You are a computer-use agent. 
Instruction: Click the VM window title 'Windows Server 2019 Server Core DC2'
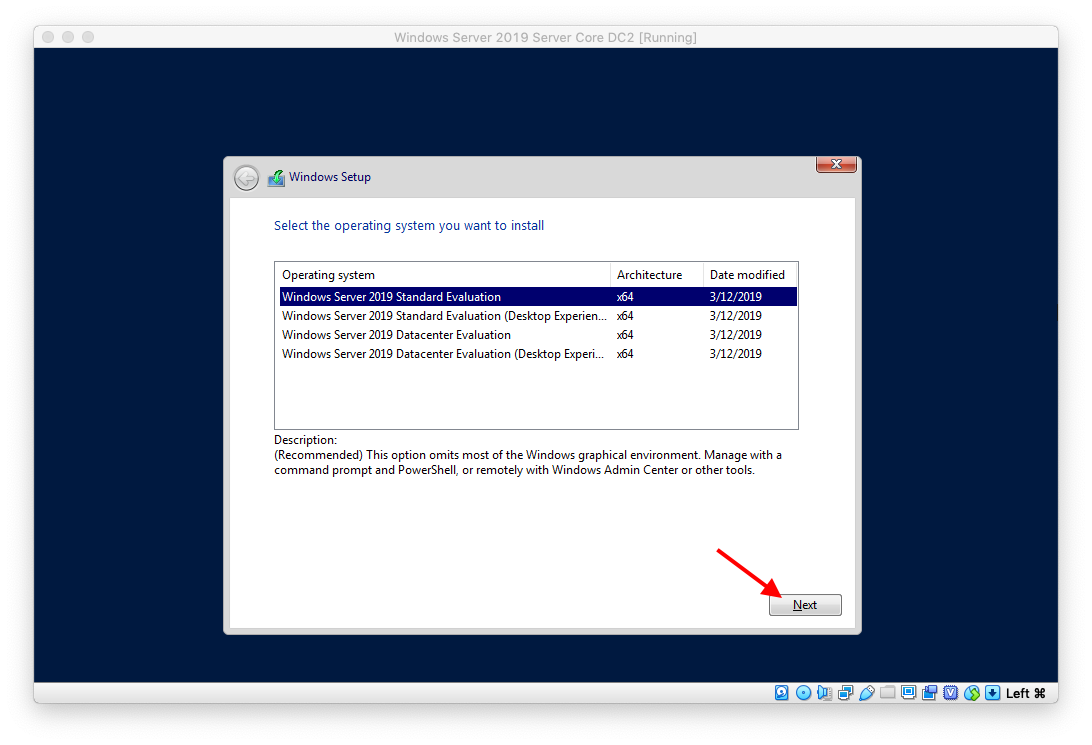point(514,38)
